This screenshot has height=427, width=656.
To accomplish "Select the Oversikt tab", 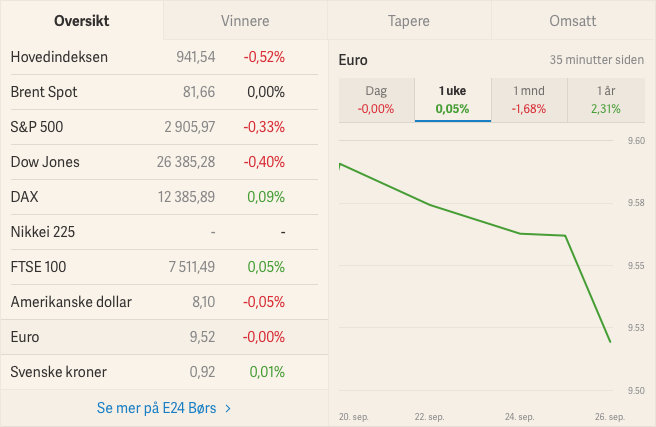I will pos(82,20).
